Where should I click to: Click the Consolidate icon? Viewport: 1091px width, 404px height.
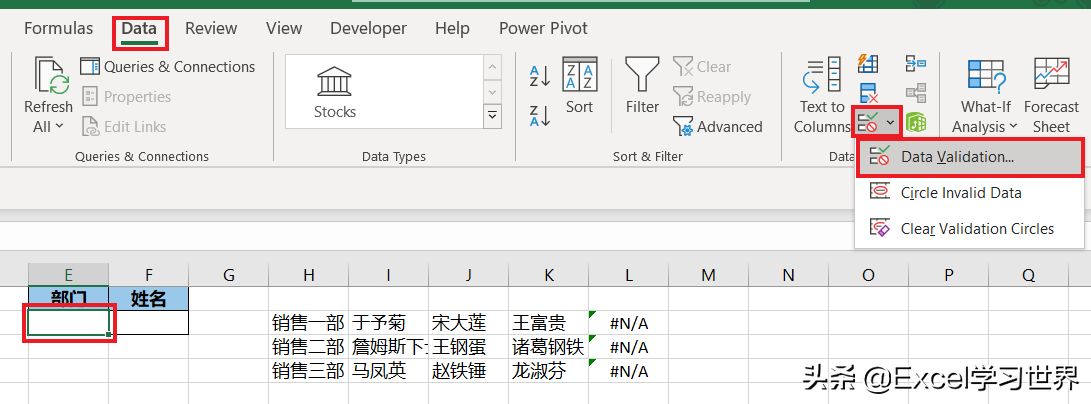pyautogui.click(x=914, y=65)
